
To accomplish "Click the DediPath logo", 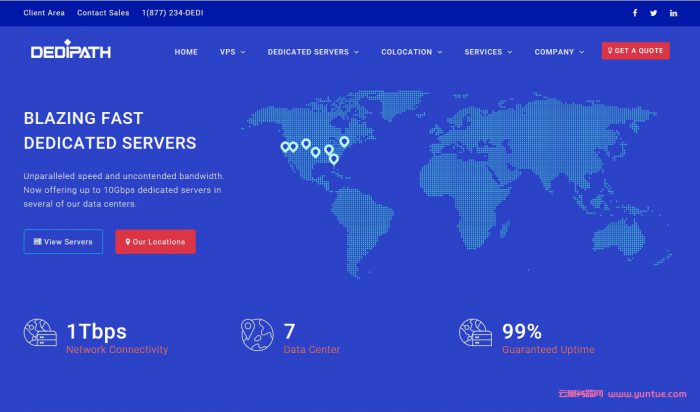I will tap(71, 51).
